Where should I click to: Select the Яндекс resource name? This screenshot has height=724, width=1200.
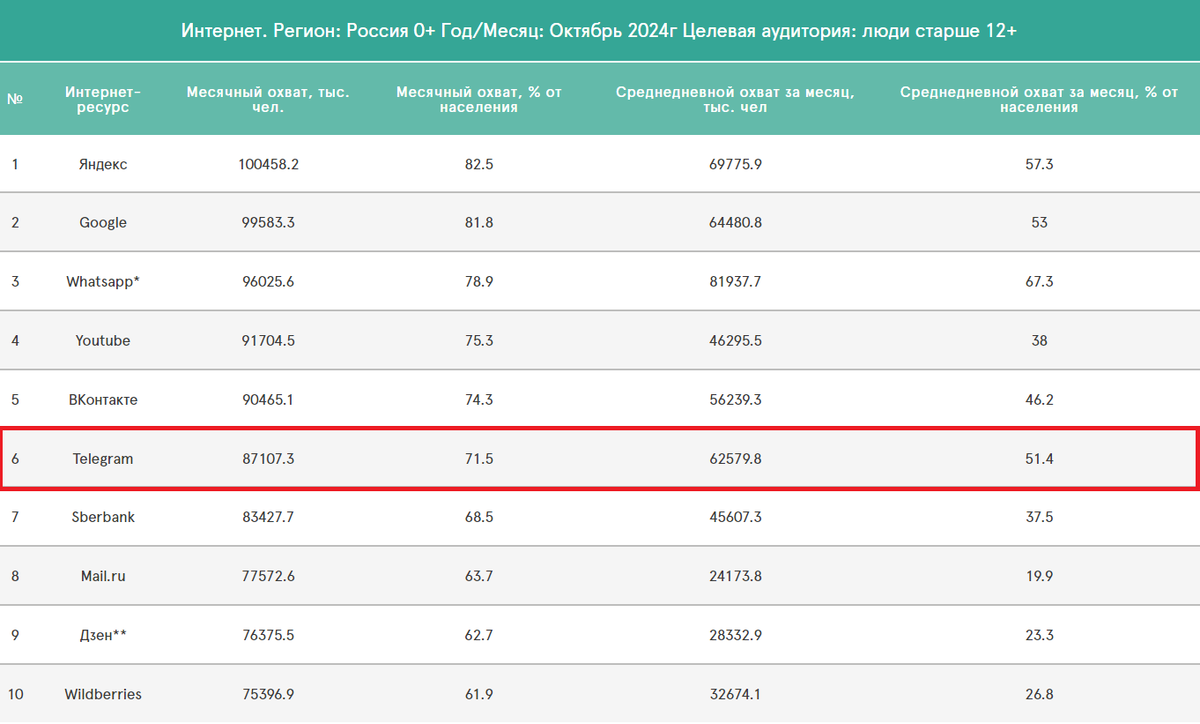(103, 164)
